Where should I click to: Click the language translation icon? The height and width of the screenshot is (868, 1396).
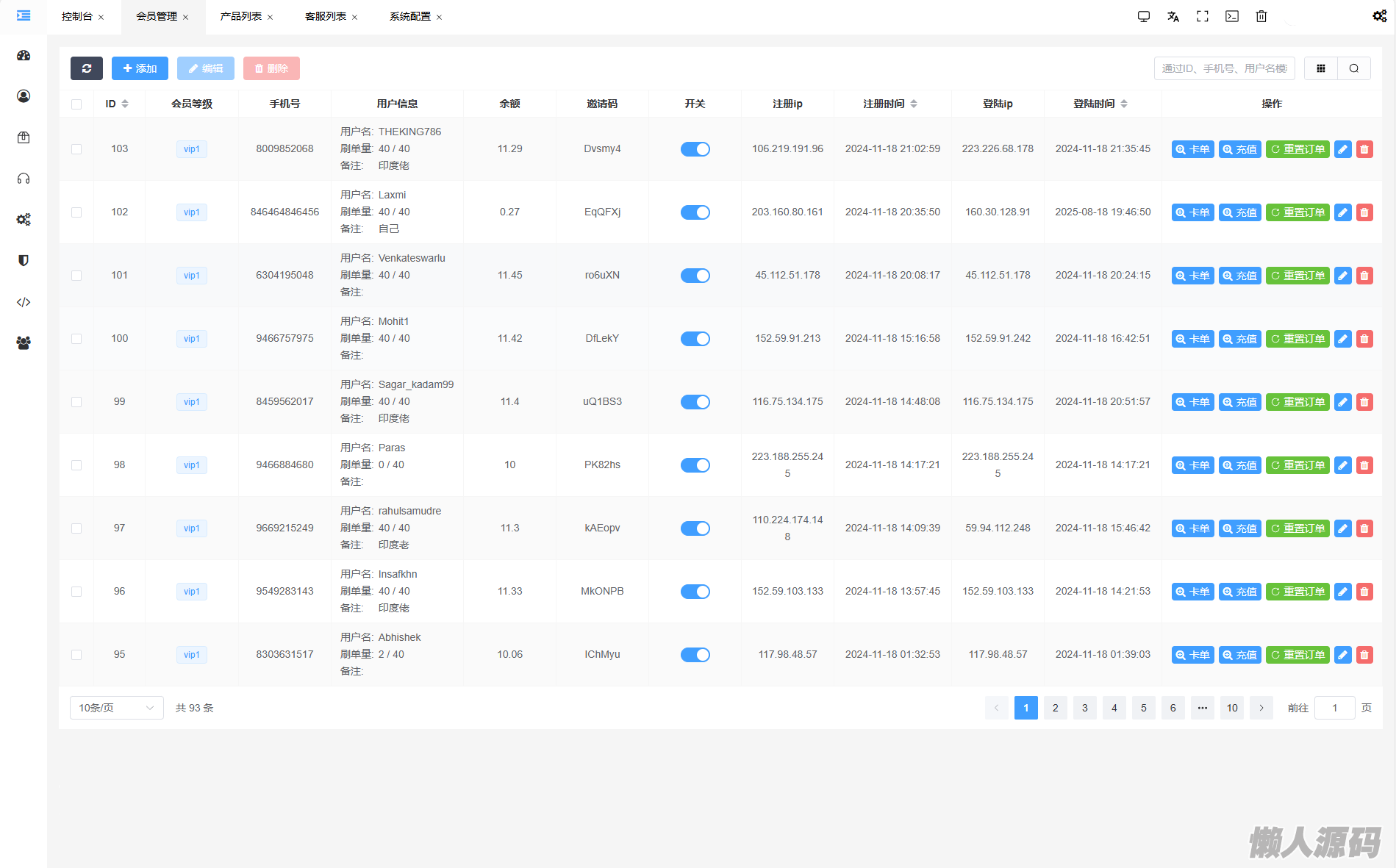[1173, 16]
